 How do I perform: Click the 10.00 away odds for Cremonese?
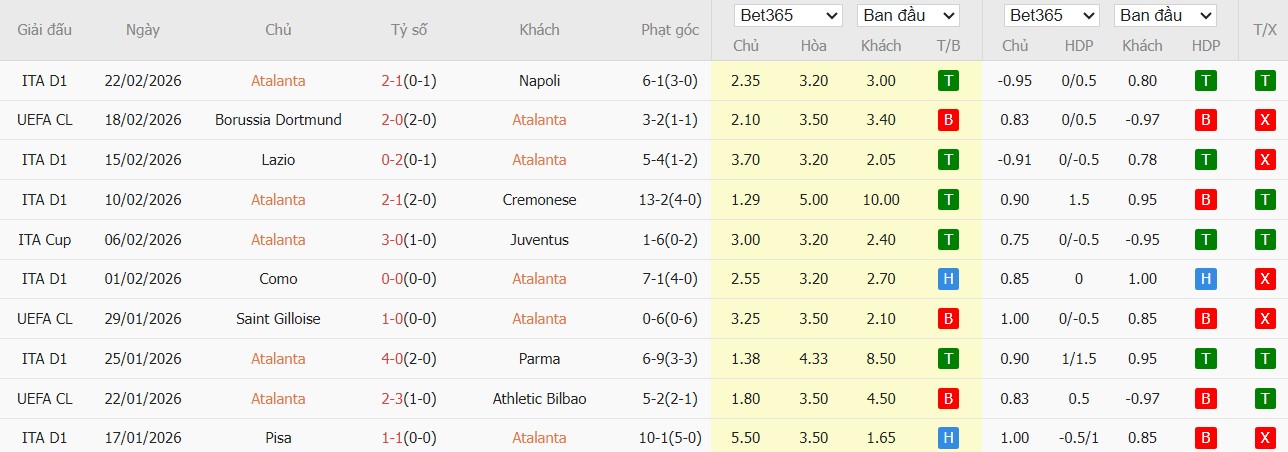[881, 200]
